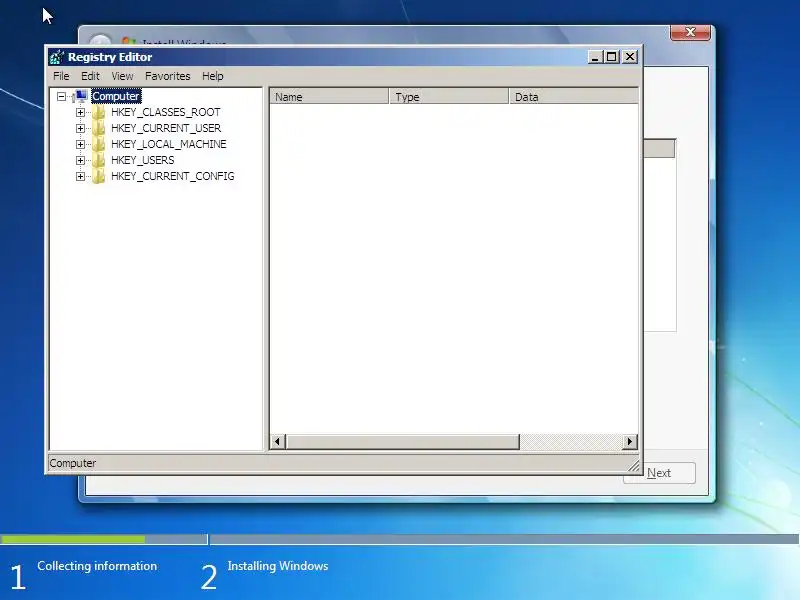Click the HKEY_CLASSES_ROOT folder icon

click(x=98, y=112)
